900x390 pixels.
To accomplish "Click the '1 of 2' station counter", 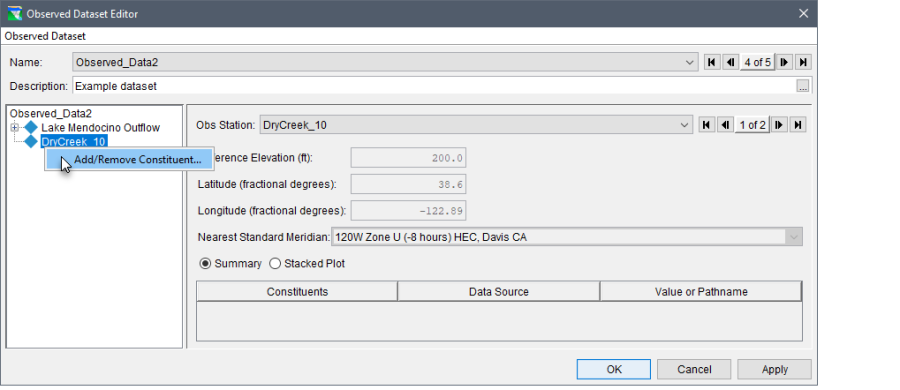I will pos(752,125).
